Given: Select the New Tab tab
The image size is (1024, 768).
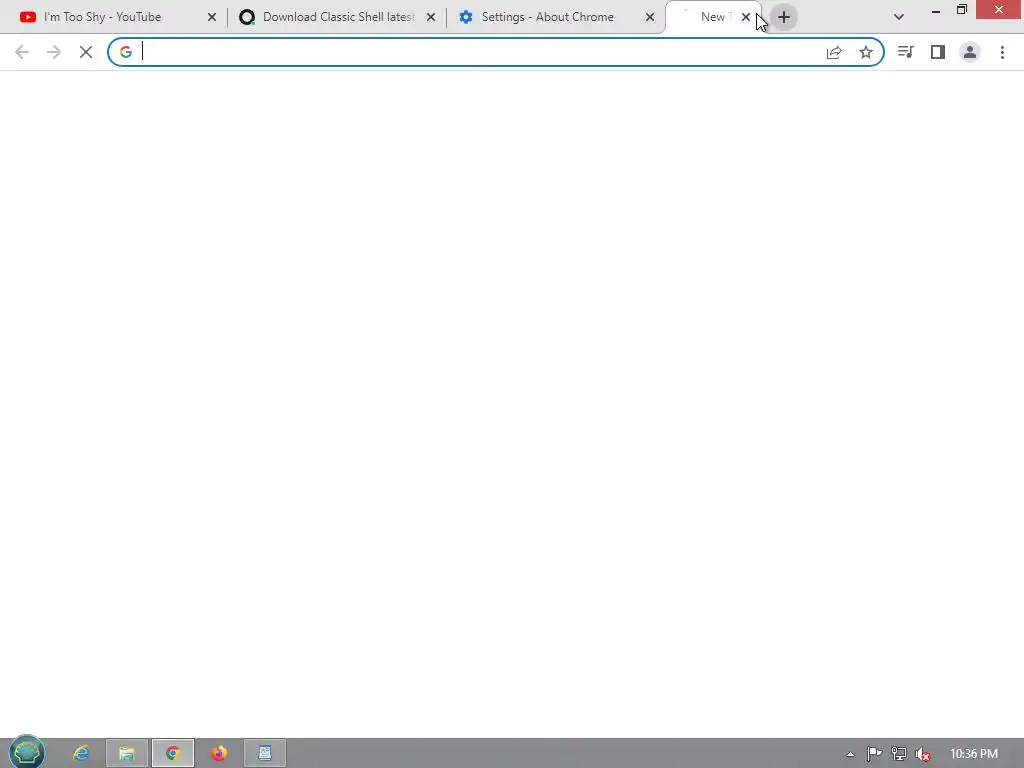Looking at the screenshot, I should click(712, 17).
